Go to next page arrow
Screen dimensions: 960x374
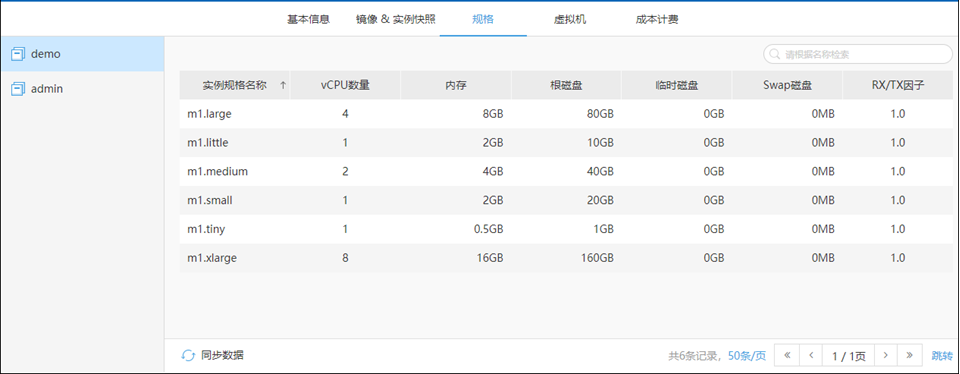click(885, 355)
